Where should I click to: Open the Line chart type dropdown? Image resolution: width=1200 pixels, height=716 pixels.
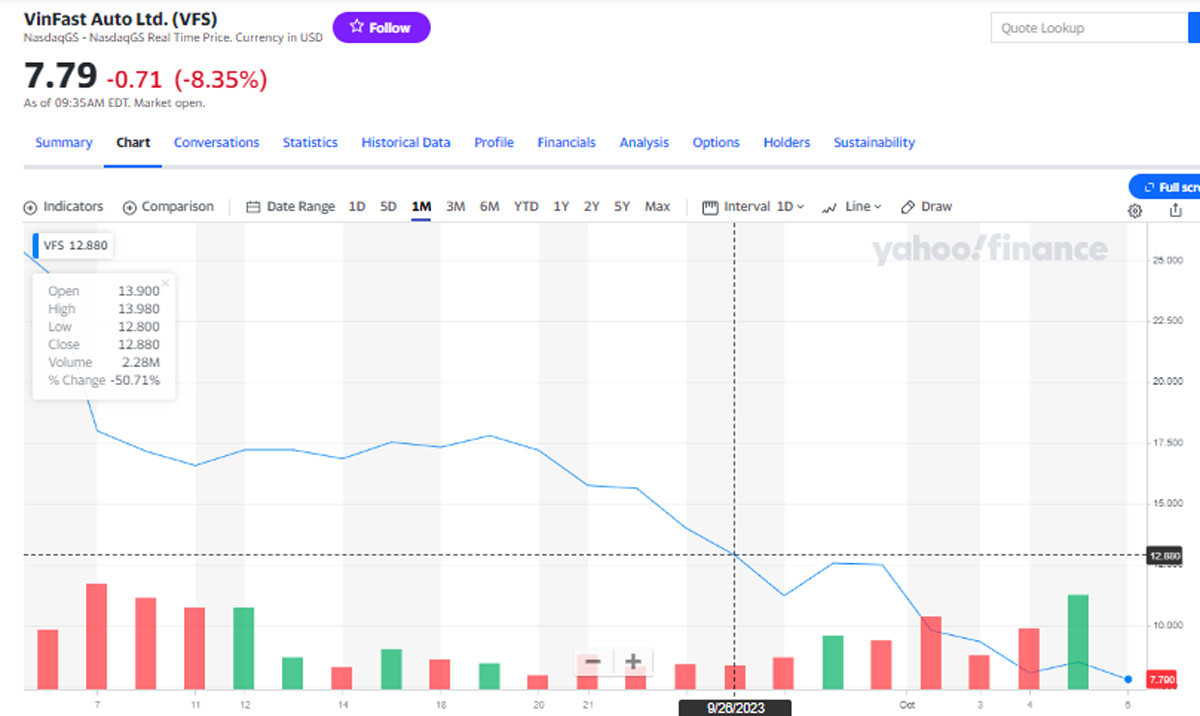click(x=851, y=207)
